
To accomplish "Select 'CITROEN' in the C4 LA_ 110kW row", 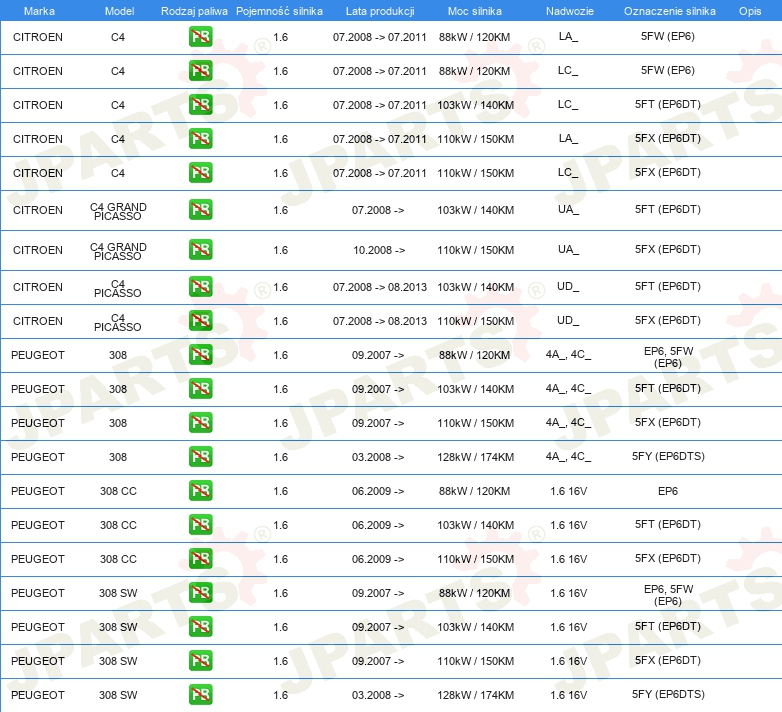I will click(x=38, y=139).
